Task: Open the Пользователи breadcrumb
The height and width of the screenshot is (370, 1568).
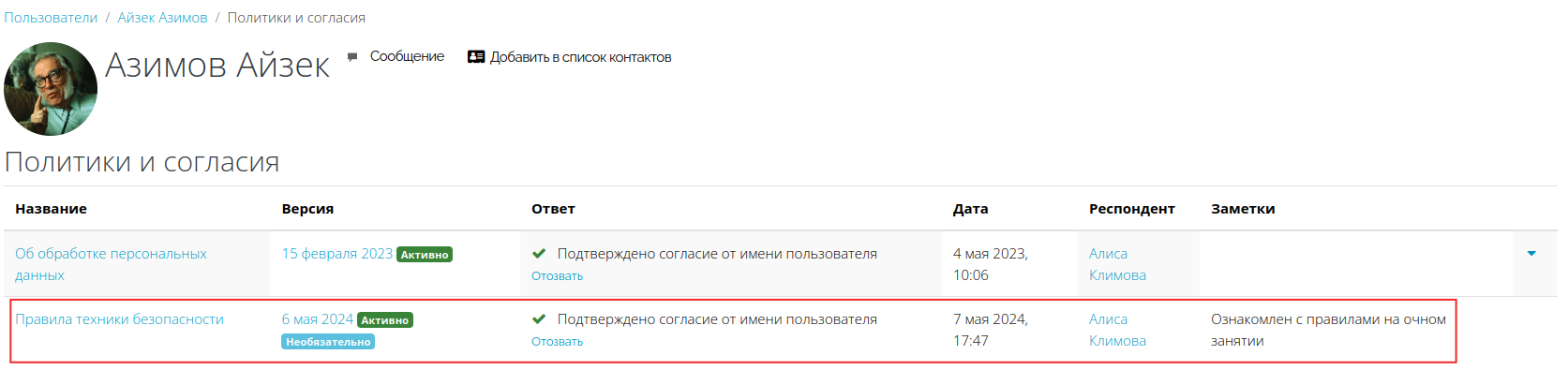Action: coord(51,18)
